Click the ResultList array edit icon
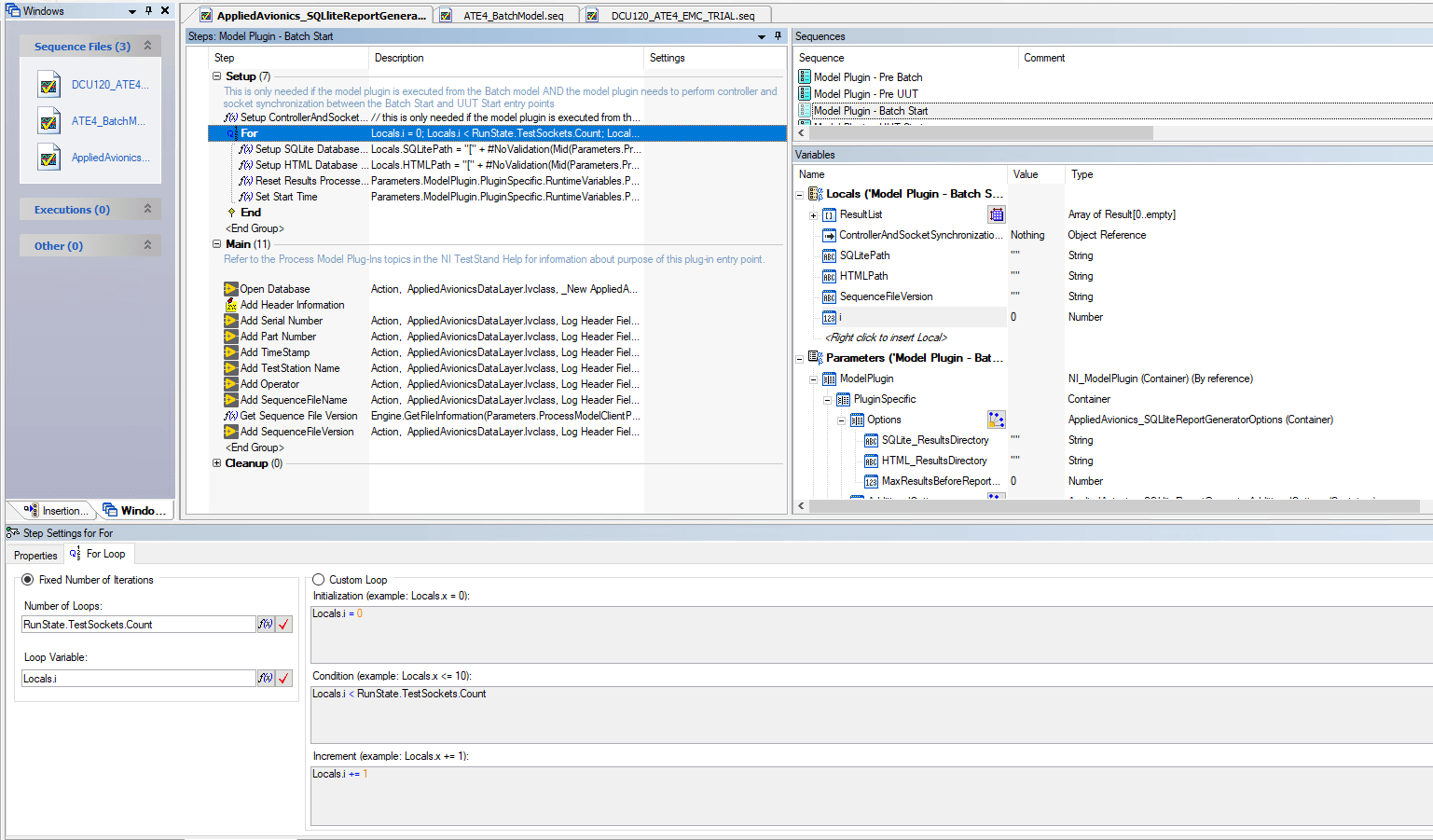Screen dimensions: 1433x840 coord(996,214)
